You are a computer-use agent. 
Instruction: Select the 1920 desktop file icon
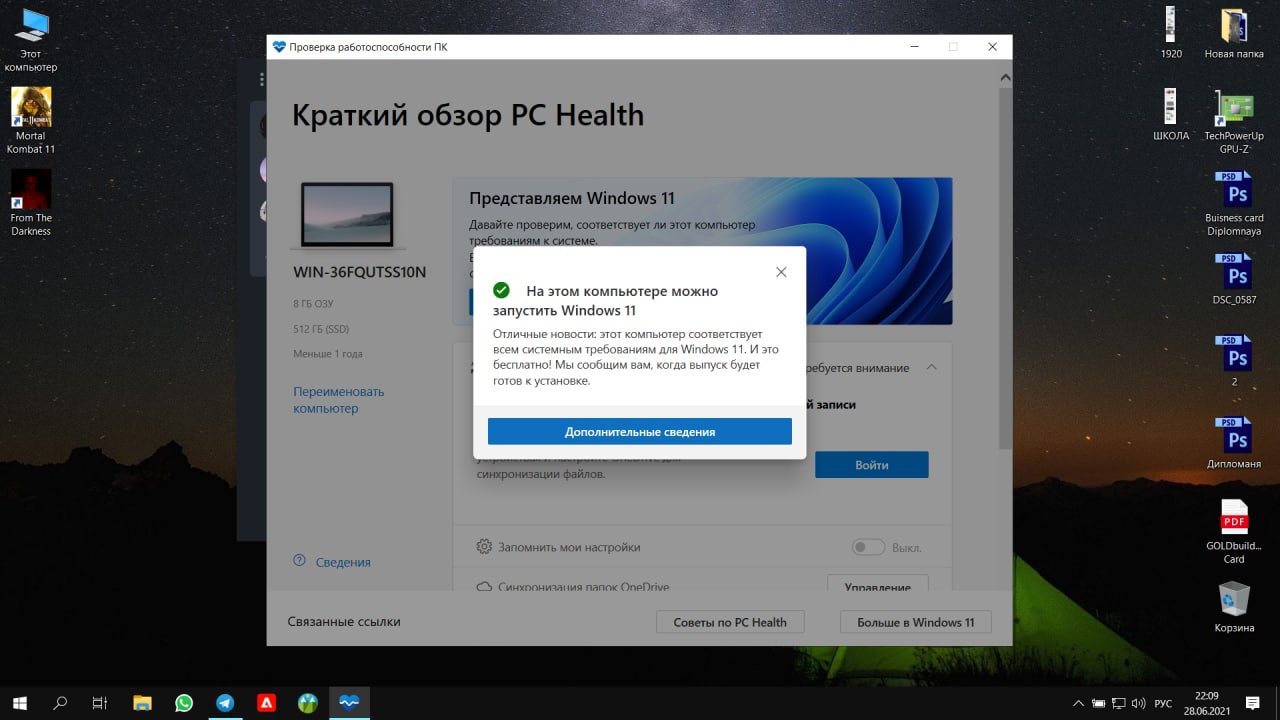[x=1171, y=33]
